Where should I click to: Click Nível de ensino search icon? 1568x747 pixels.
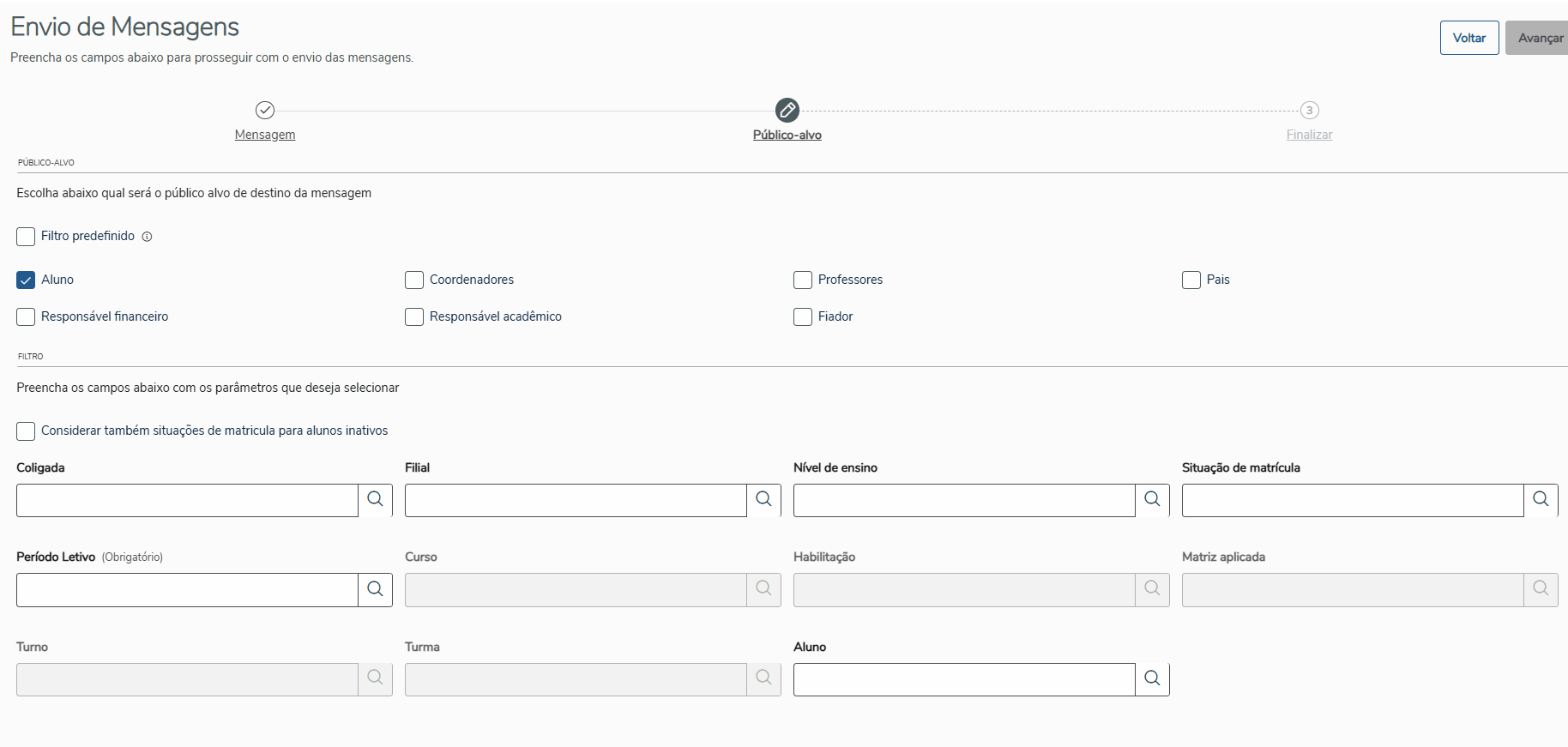1152,500
